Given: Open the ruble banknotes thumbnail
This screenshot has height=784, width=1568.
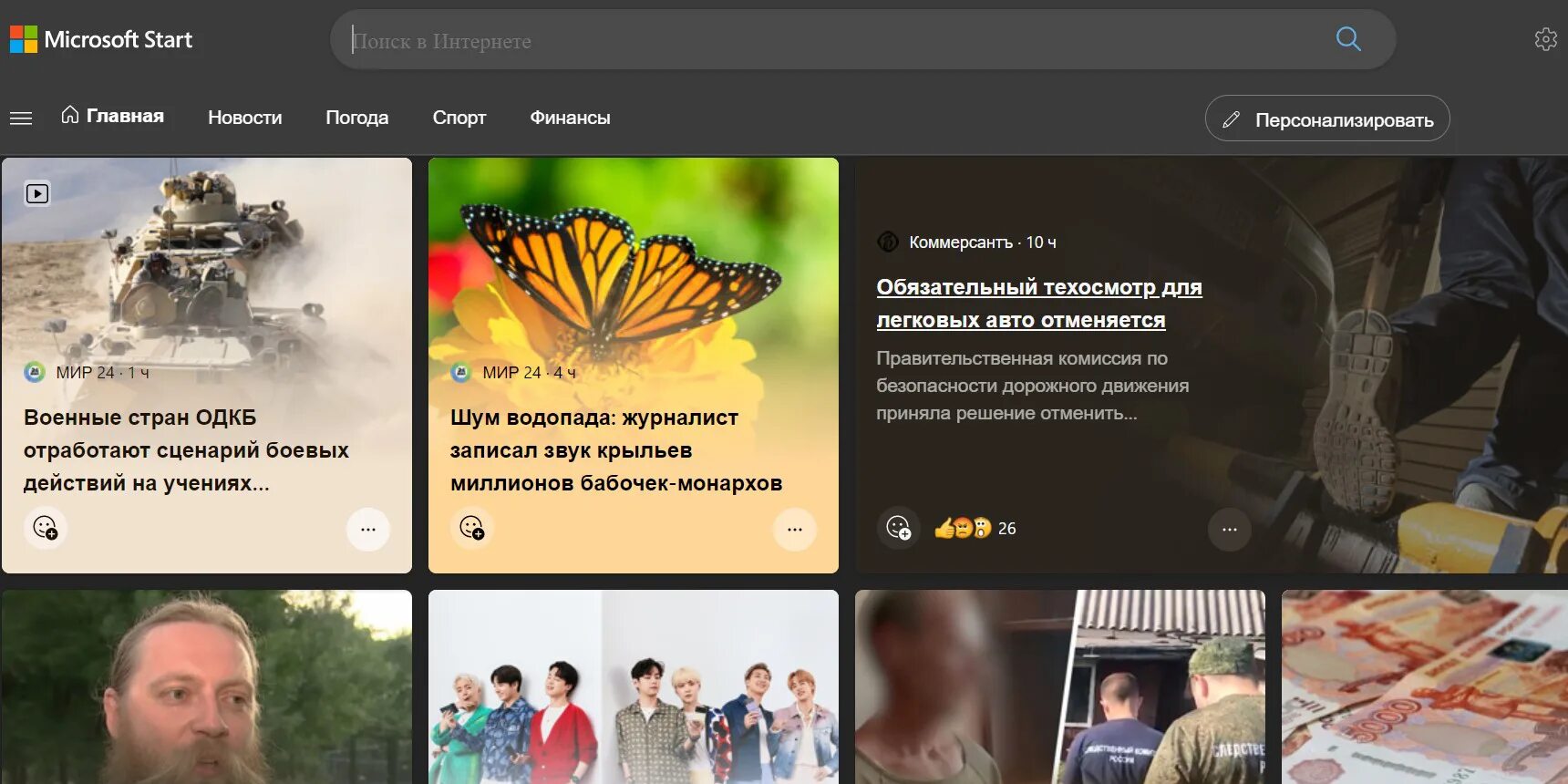Looking at the screenshot, I should tap(1425, 686).
